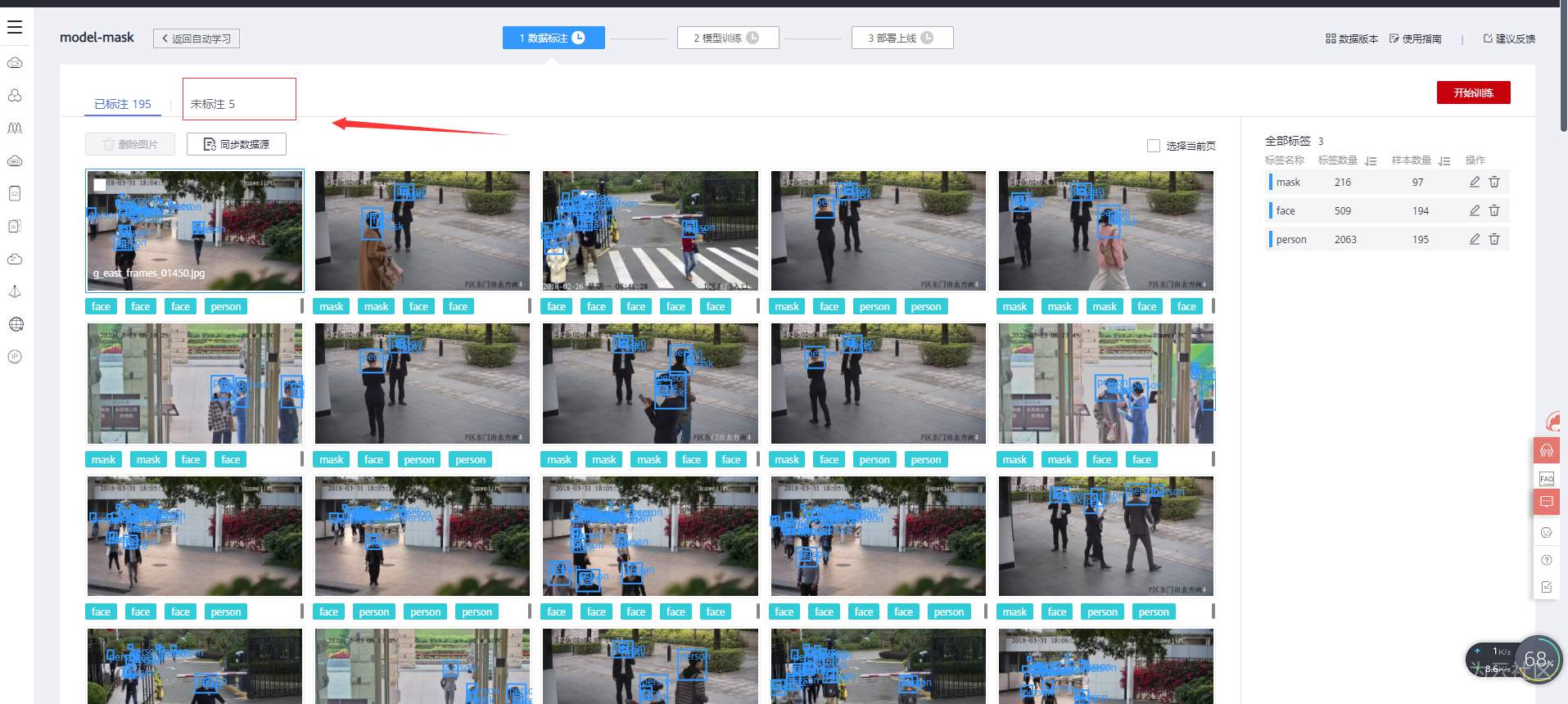Delete the face label
1568x704 pixels.
[x=1494, y=210]
